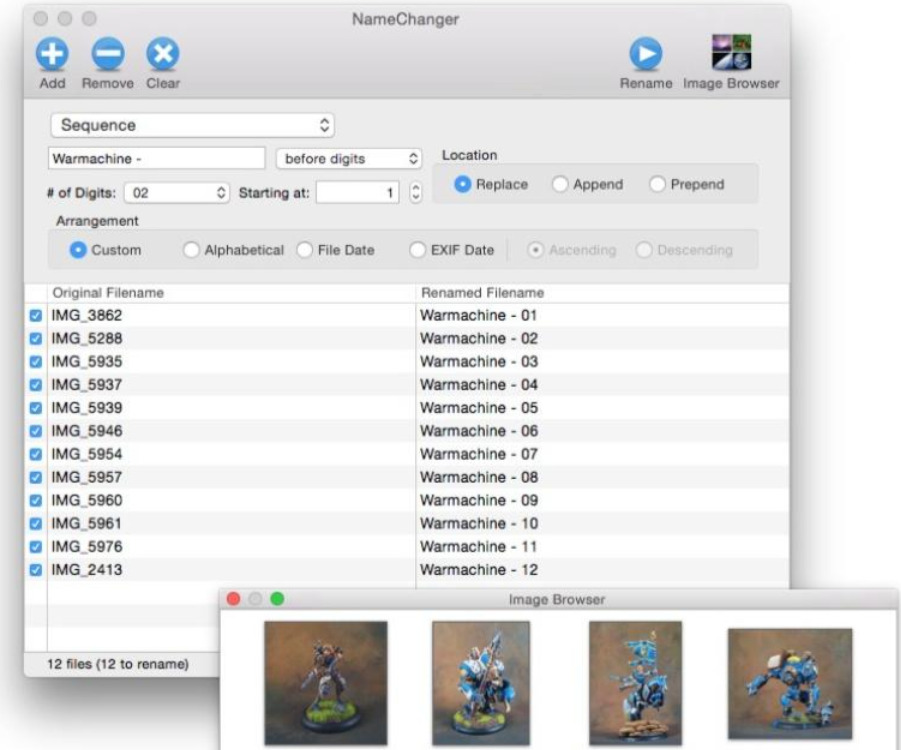This screenshot has height=750, width=901.
Task: Uncheck the IMG_5935 checkbox
Action: pos(36,361)
